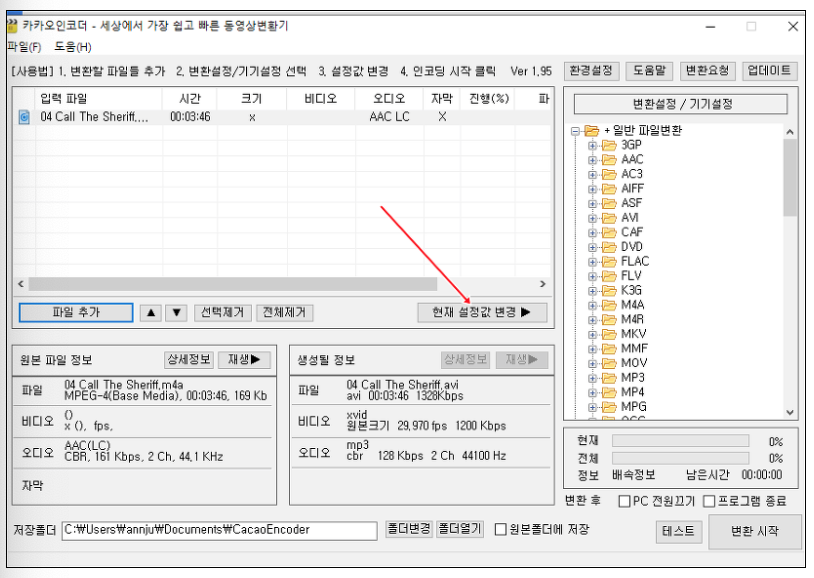The width and height of the screenshot is (814, 578).
Task: Expand the MP4 tree node
Action: (x=592, y=393)
